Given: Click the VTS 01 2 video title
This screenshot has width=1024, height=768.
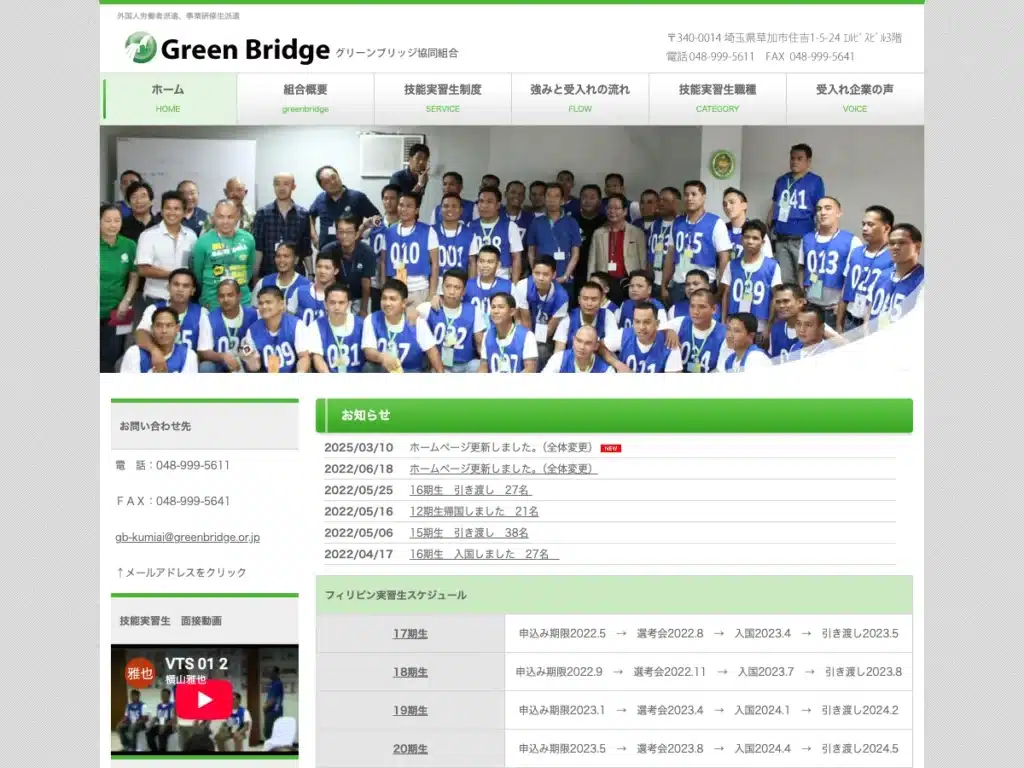Looking at the screenshot, I should pos(197,664).
